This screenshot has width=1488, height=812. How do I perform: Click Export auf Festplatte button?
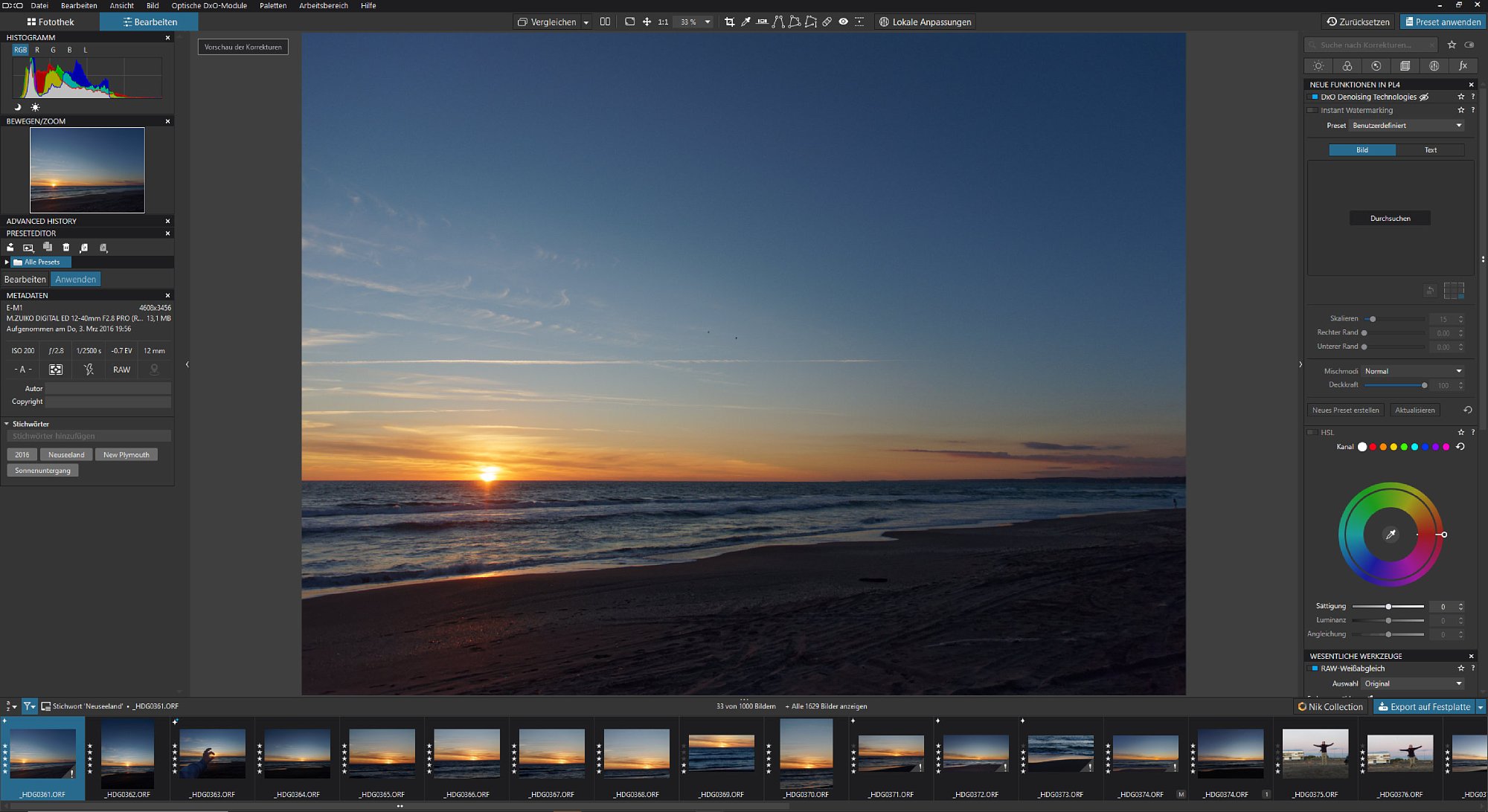point(1424,707)
